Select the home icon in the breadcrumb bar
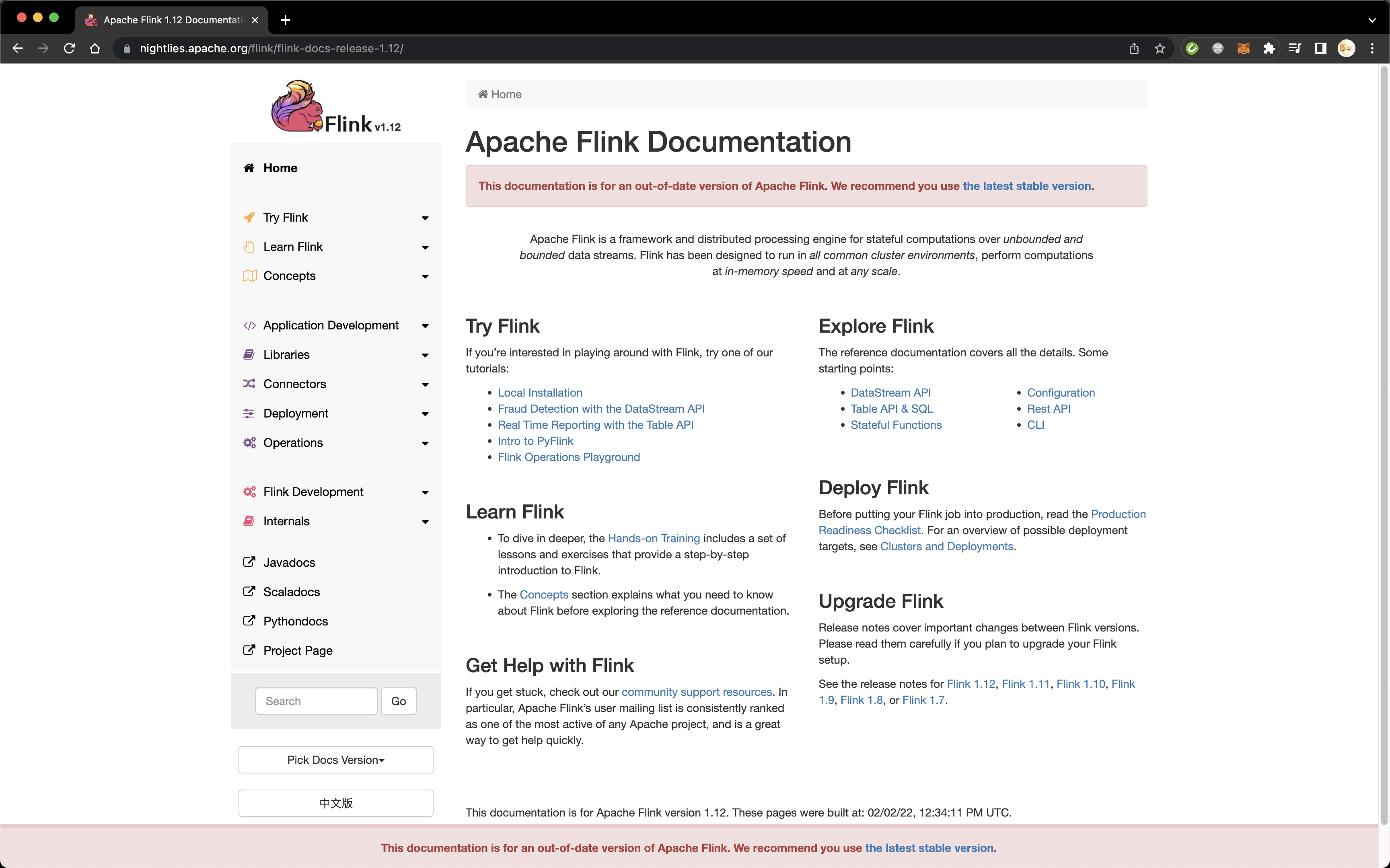 [483, 94]
